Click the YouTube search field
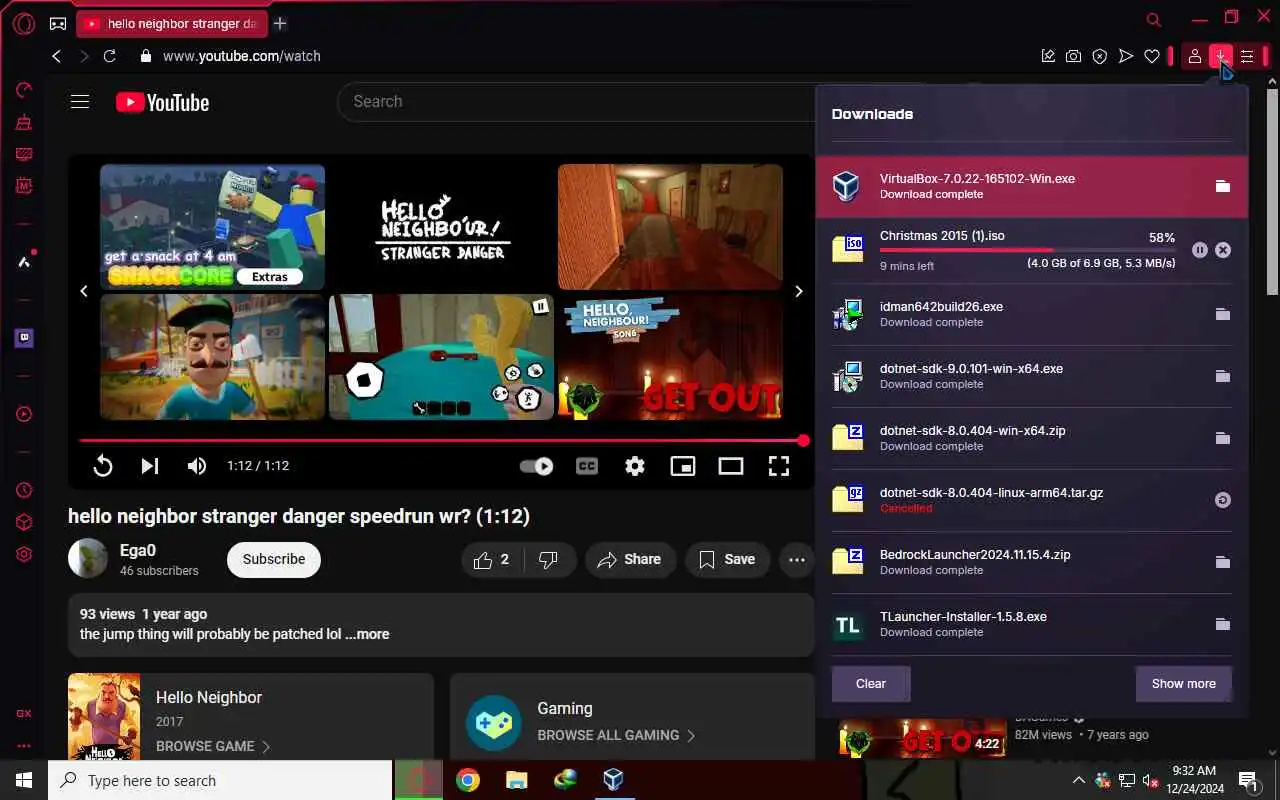 tap(578, 102)
